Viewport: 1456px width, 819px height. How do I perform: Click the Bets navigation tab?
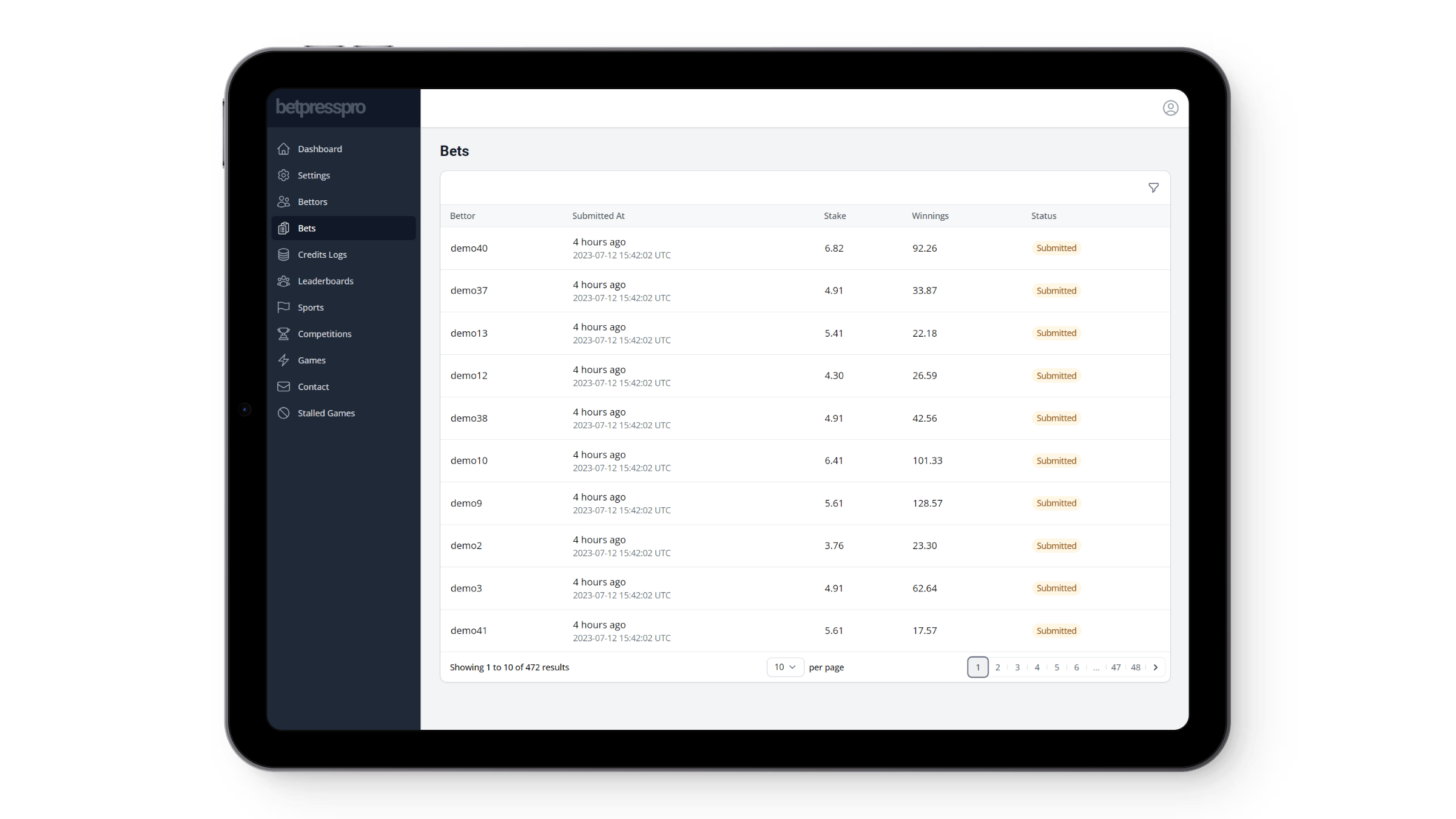click(306, 228)
